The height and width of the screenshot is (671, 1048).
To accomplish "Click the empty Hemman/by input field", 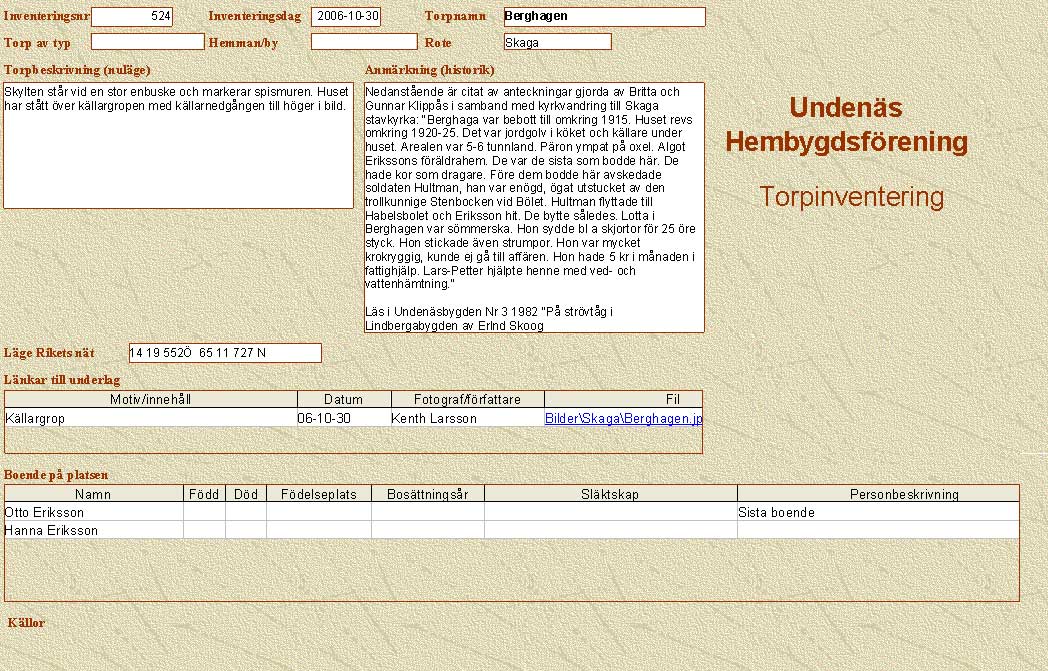I will point(363,42).
